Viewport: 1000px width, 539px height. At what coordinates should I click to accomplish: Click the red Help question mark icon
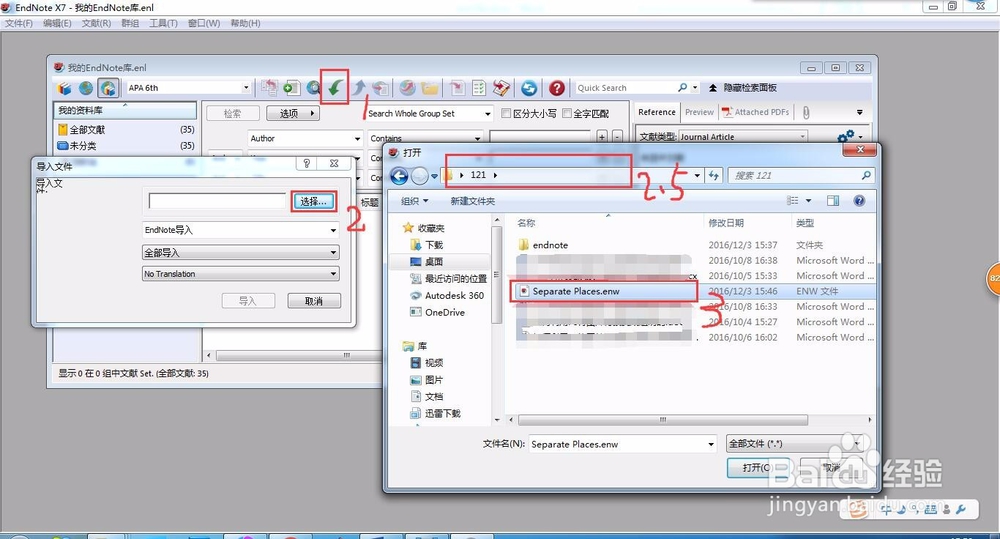click(557, 88)
